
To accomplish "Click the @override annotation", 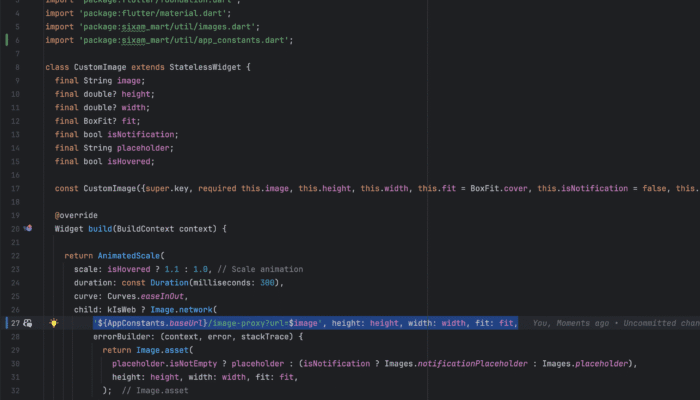I will click(x=76, y=215).
